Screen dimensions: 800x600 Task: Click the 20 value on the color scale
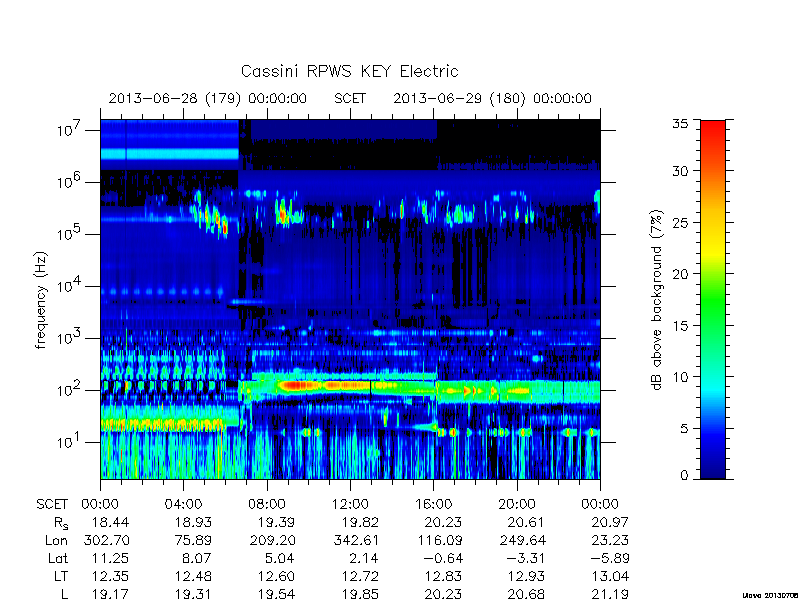pos(680,274)
